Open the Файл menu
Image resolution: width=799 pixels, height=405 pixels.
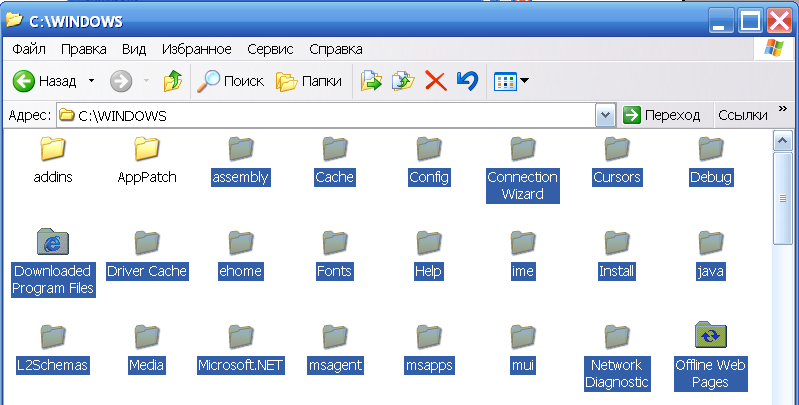(29, 49)
